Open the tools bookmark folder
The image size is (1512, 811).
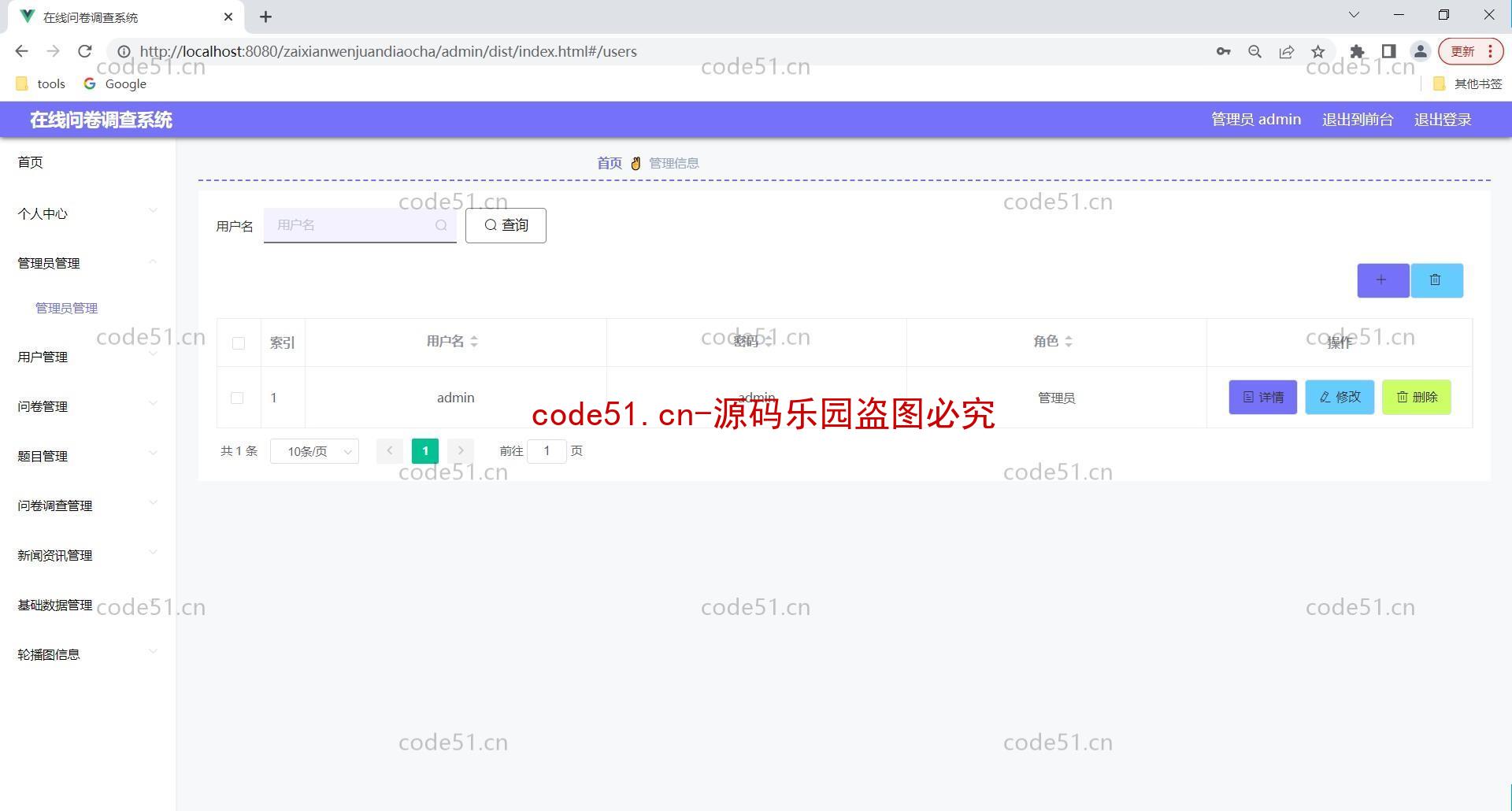pyautogui.click(x=40, y=83)
